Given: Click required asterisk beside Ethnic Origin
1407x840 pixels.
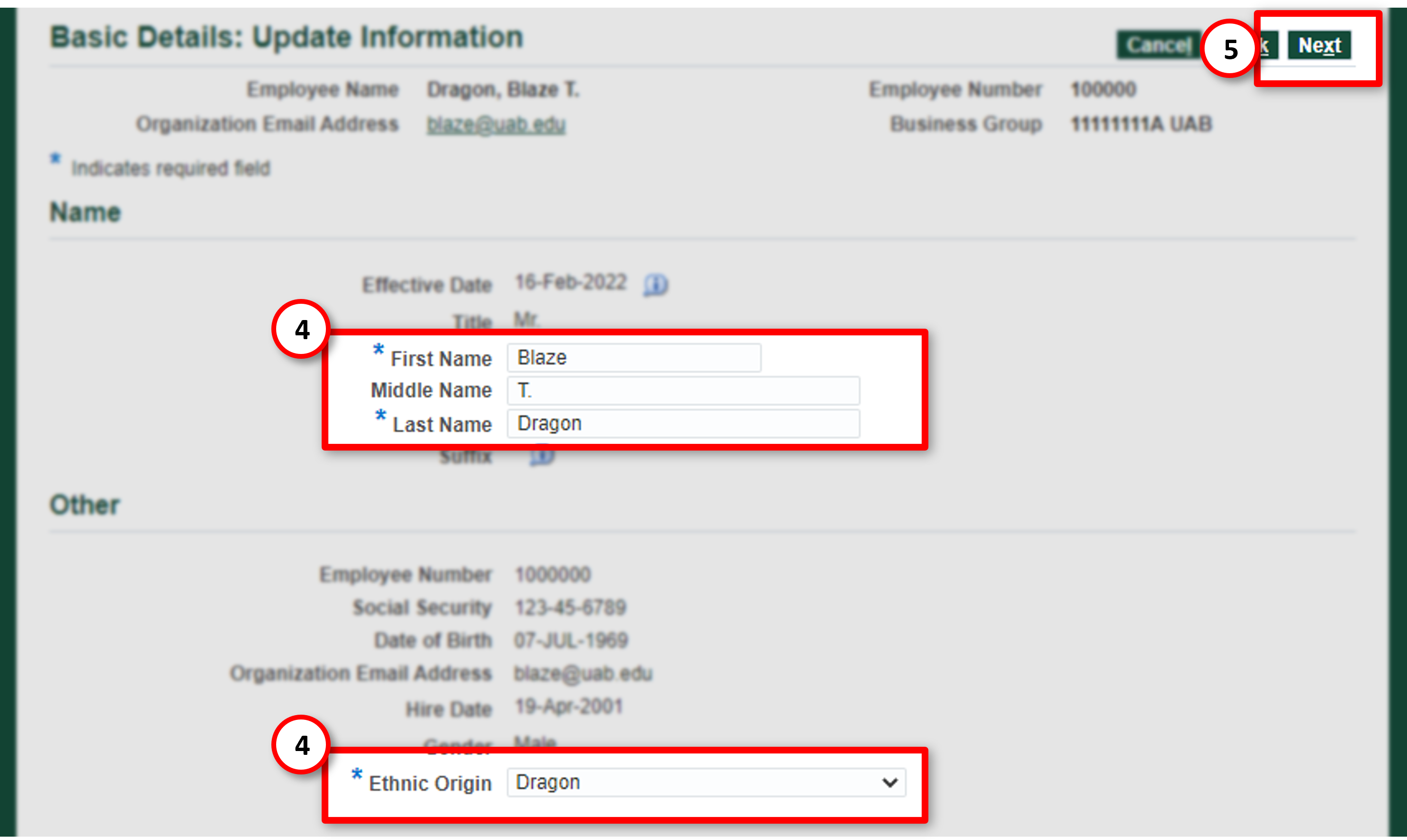Looking at the screenshot, I should [x=357, y=774].
